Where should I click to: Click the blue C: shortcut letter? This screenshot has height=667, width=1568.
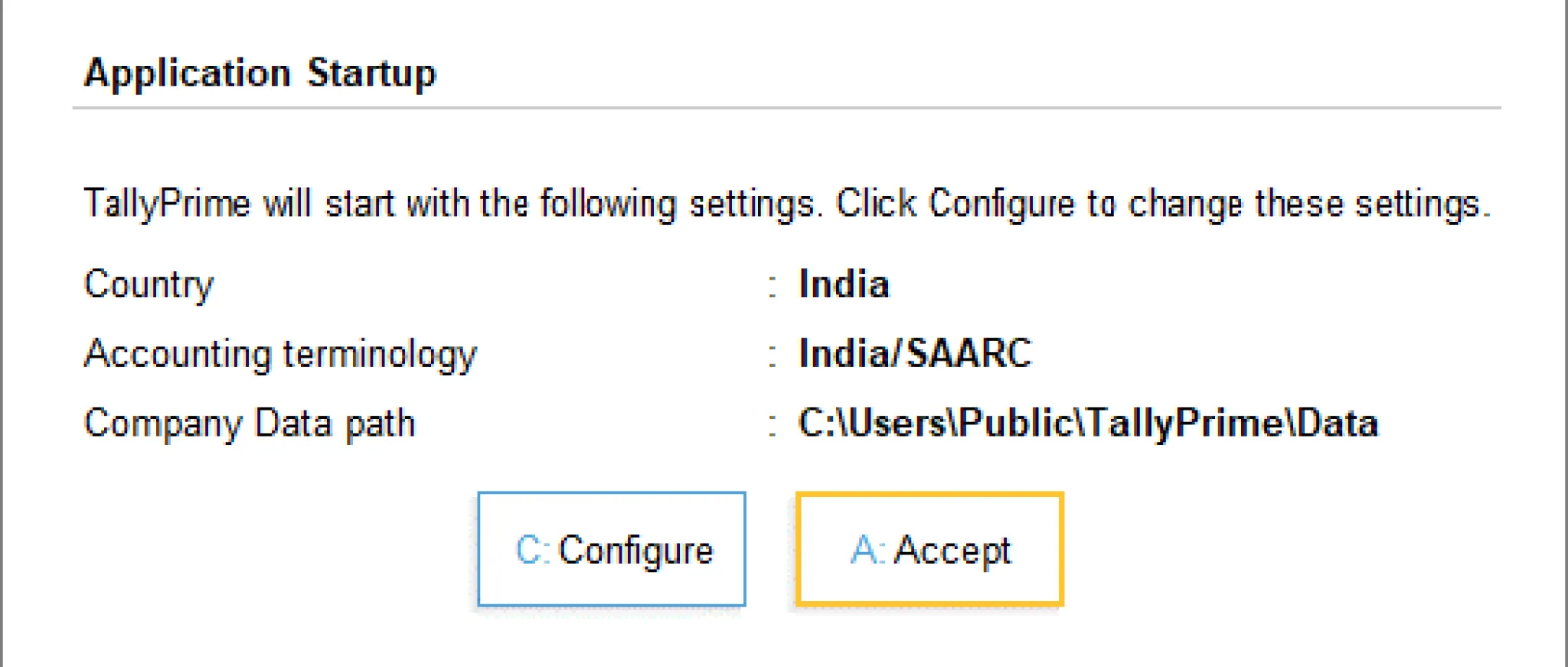tap(531, 550)
